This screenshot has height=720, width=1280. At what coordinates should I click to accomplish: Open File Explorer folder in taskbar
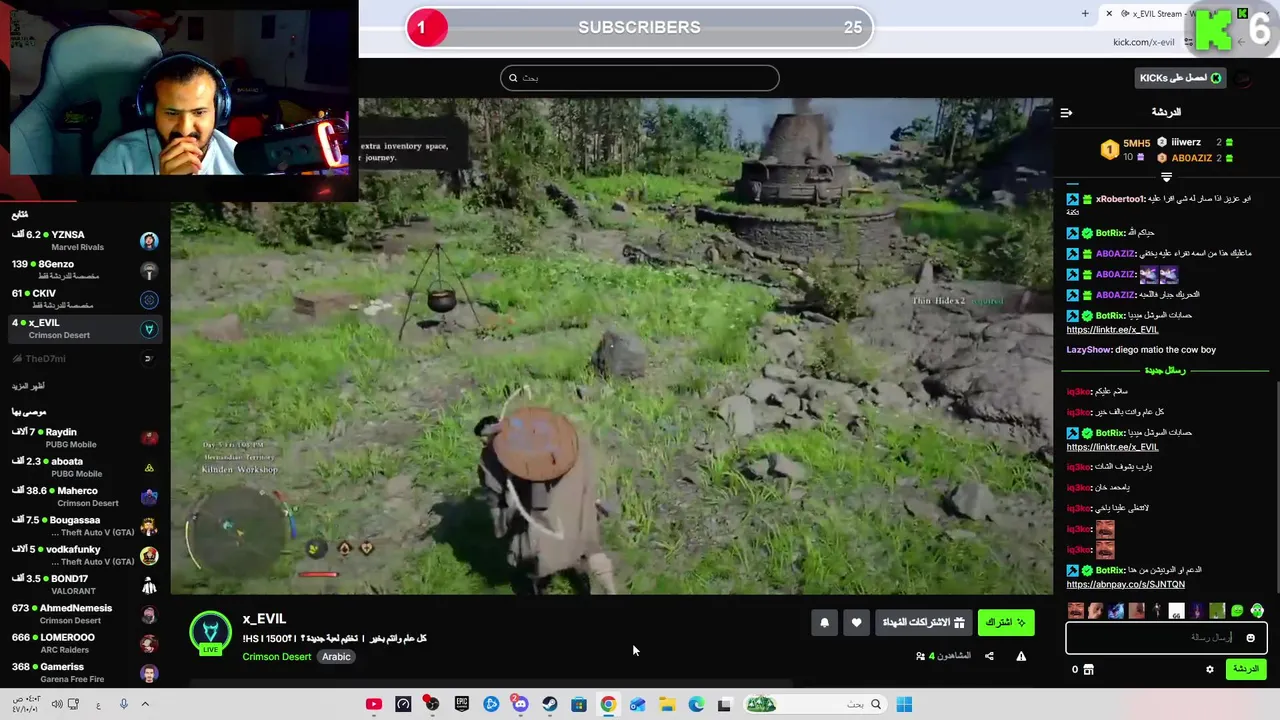click(667, 704)
